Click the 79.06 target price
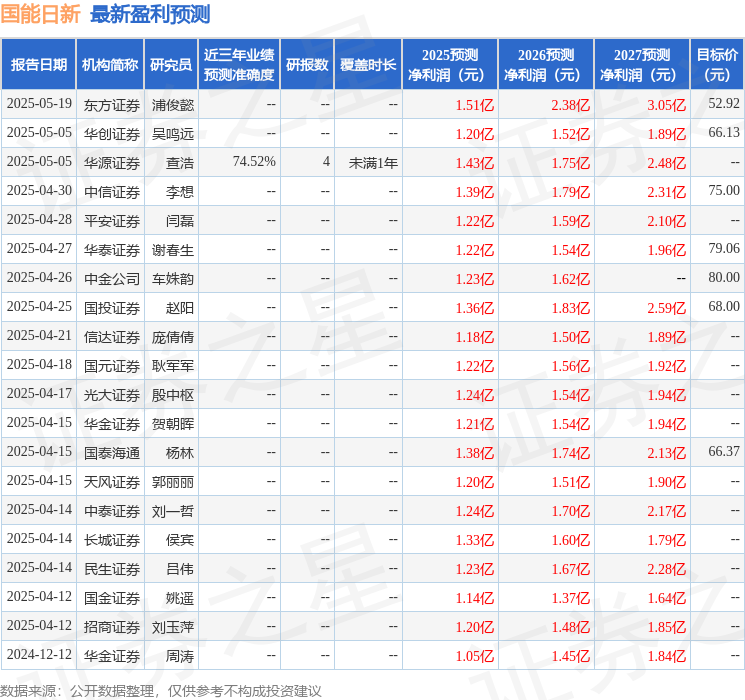Screen dimensions: 745x700 [x=724, y=249]
